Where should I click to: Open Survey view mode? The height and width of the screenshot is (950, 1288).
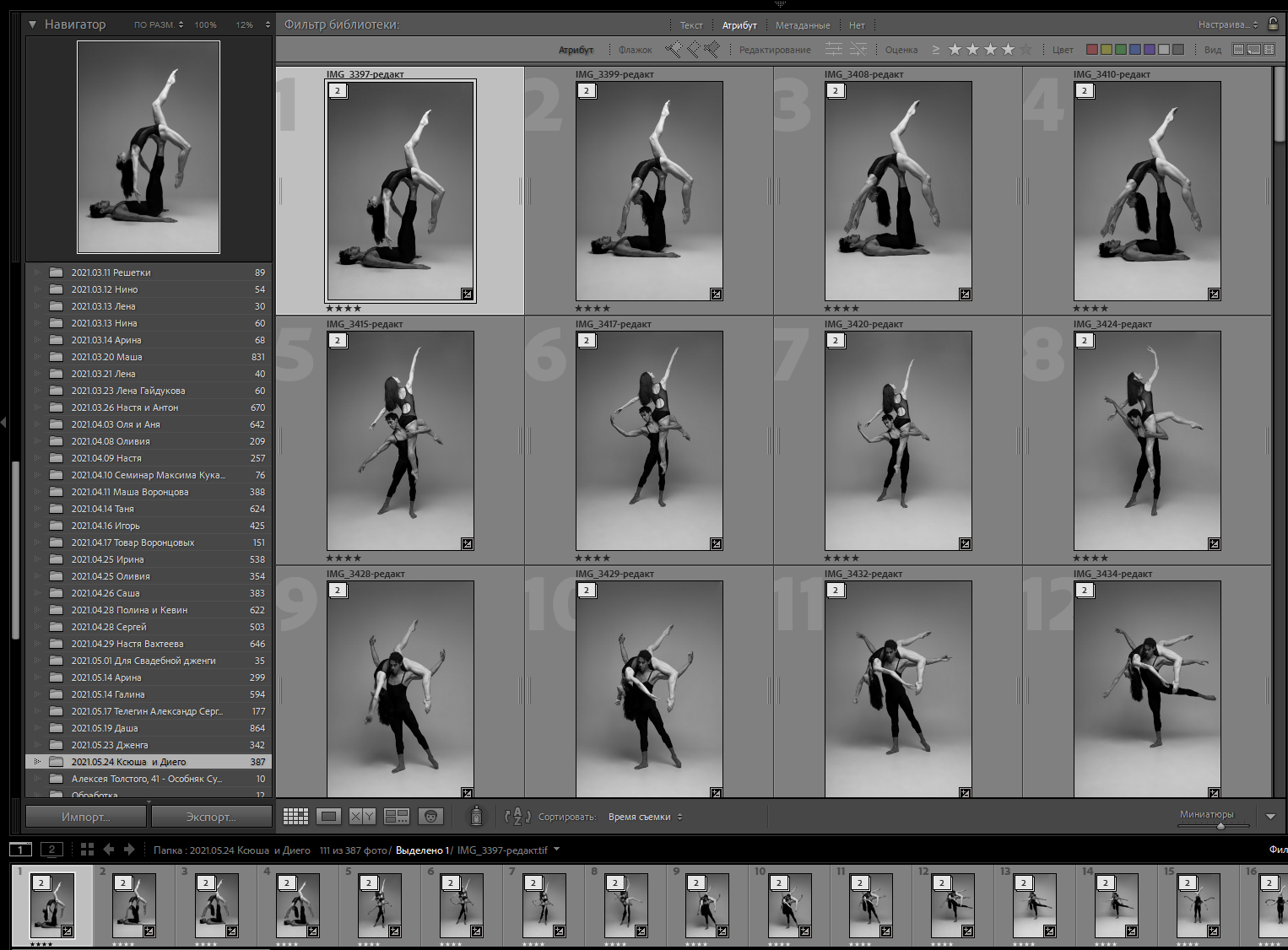(396, 816)
